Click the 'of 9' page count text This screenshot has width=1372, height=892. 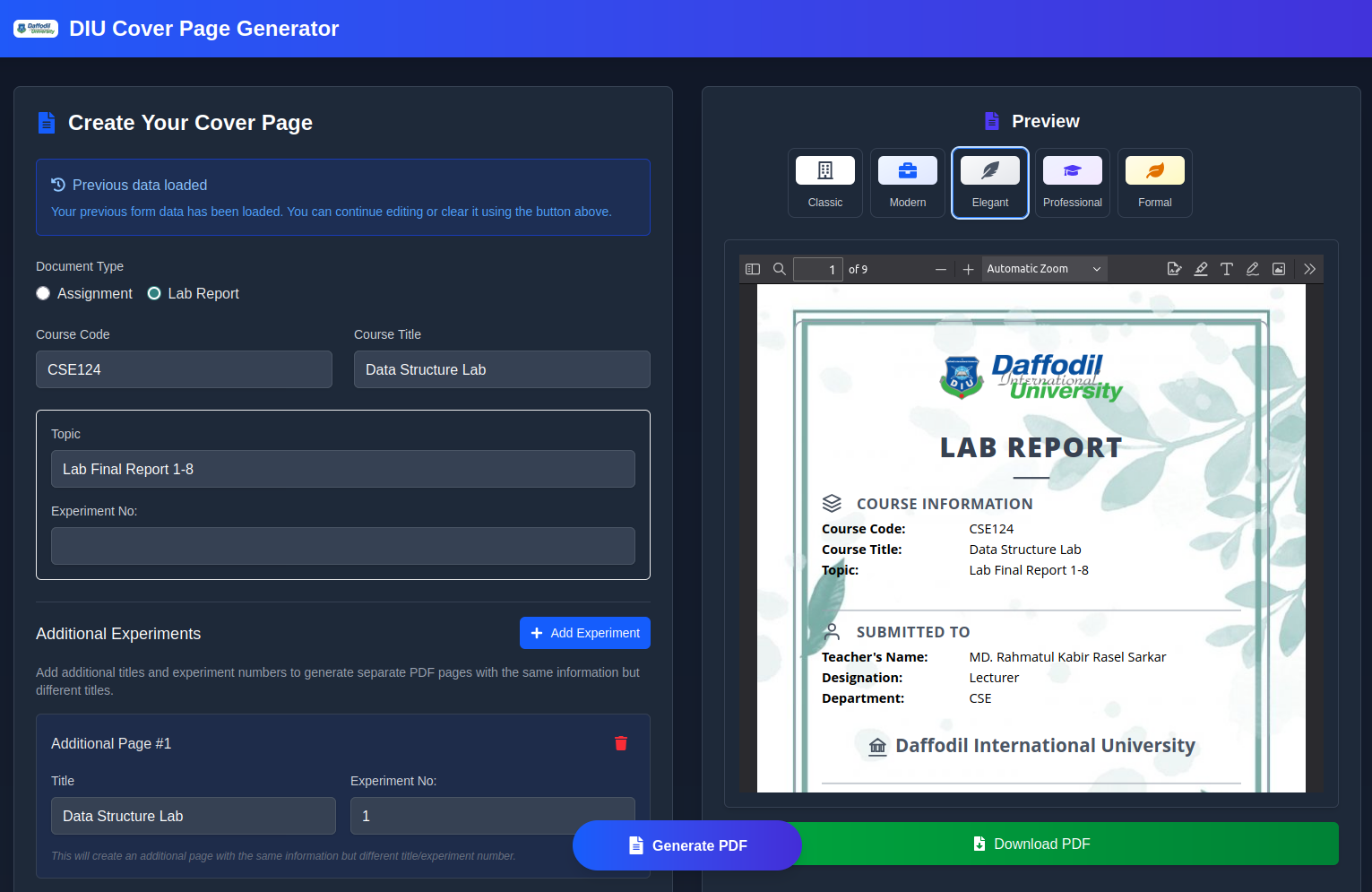[x=858, y=269]
